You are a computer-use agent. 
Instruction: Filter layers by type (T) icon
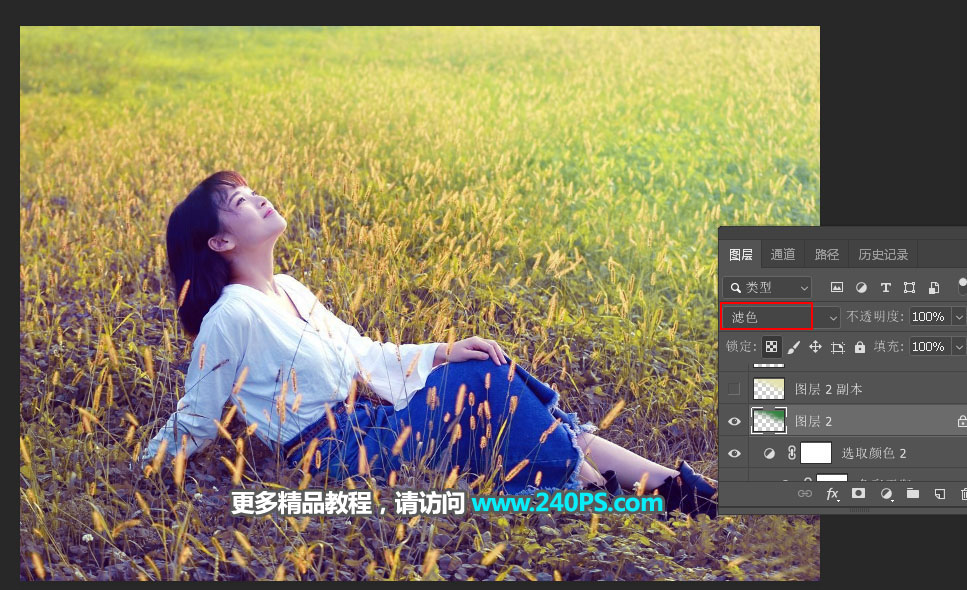[886, 287]
